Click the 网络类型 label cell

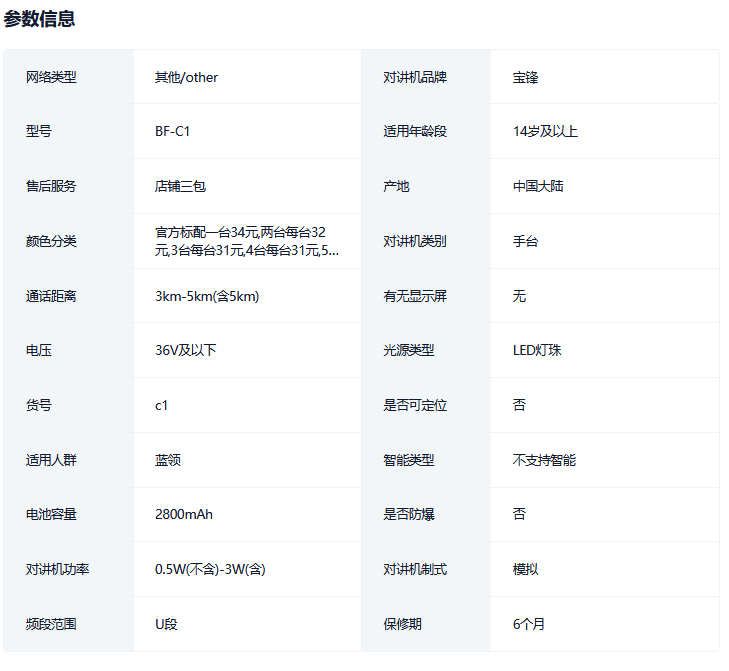point(51,77)
